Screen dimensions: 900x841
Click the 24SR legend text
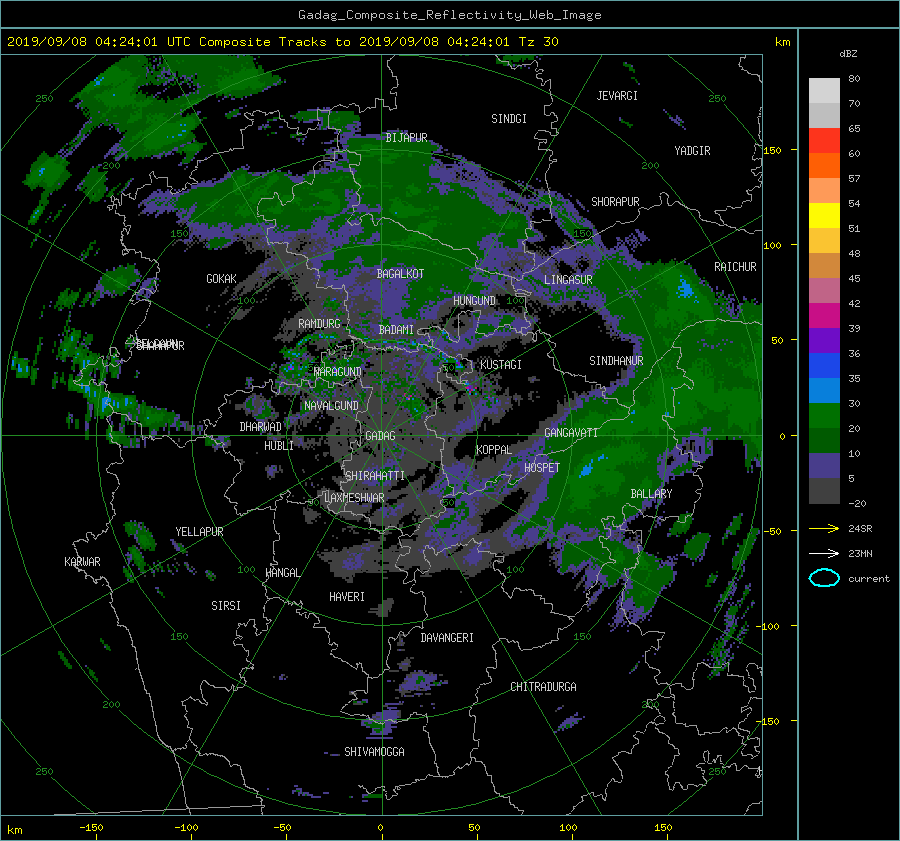point(860,529)
